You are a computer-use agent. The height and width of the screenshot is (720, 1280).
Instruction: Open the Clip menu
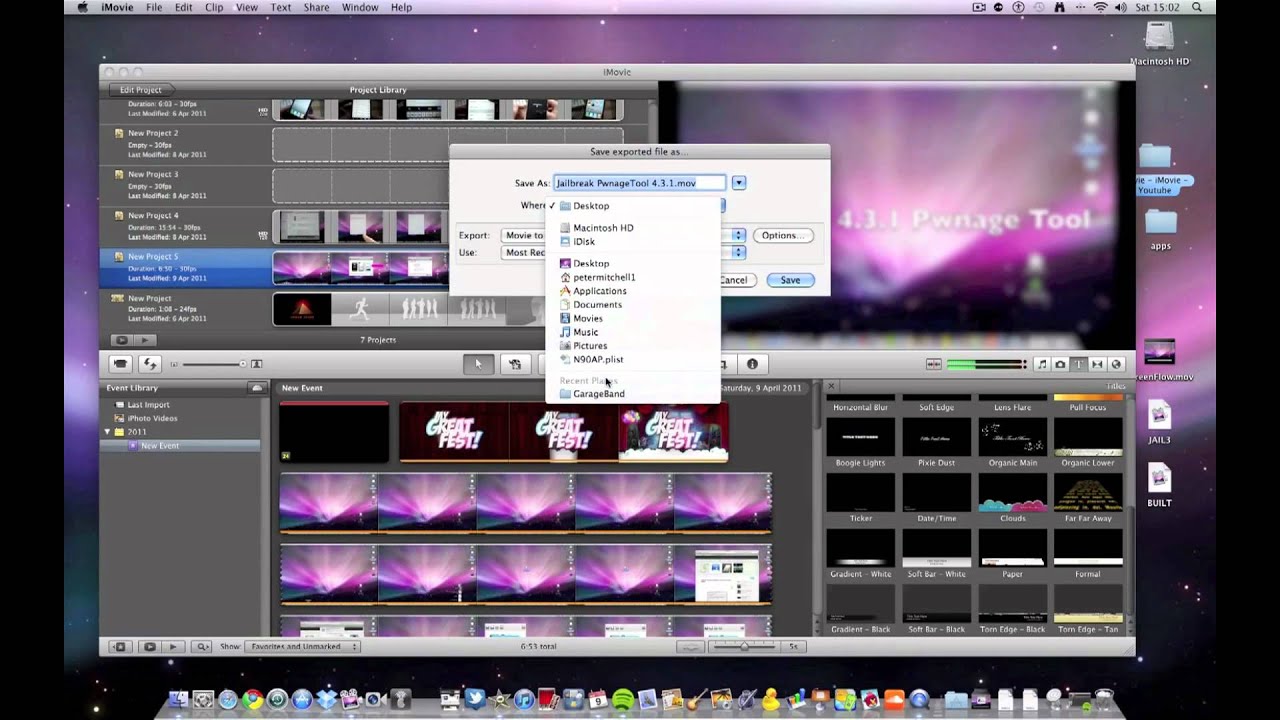[214, 7]
